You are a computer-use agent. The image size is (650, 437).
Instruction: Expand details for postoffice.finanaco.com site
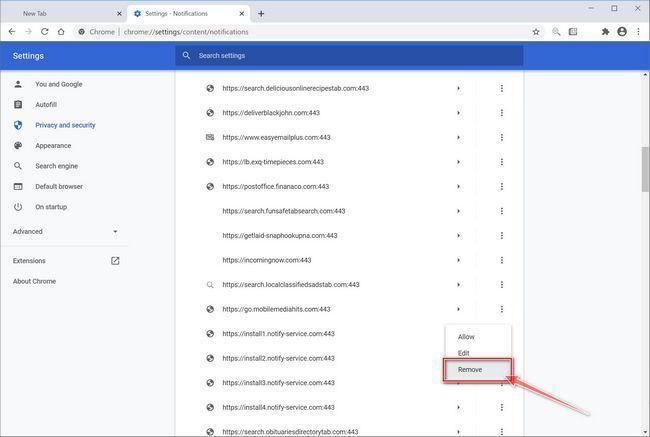pyautogui.click(x=458, y=187)
